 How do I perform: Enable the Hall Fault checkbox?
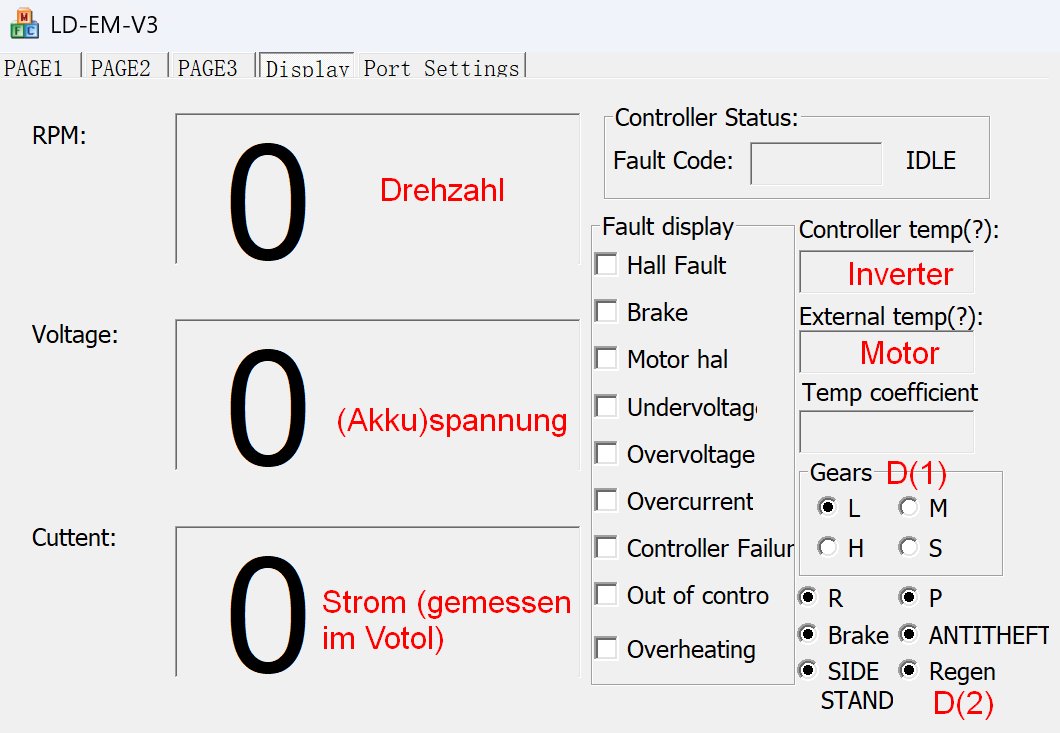point(606,264)
